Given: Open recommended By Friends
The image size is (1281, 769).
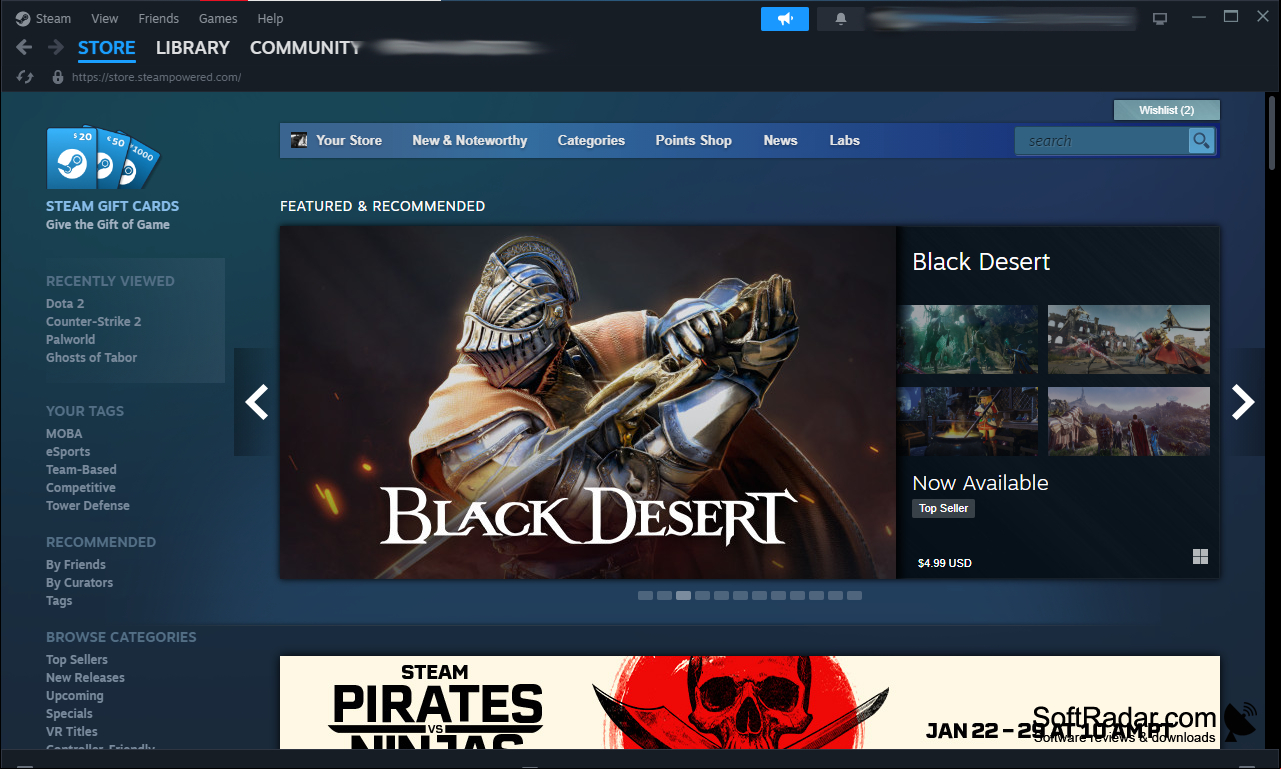Looking at the screenshot, I should (76, 565).
